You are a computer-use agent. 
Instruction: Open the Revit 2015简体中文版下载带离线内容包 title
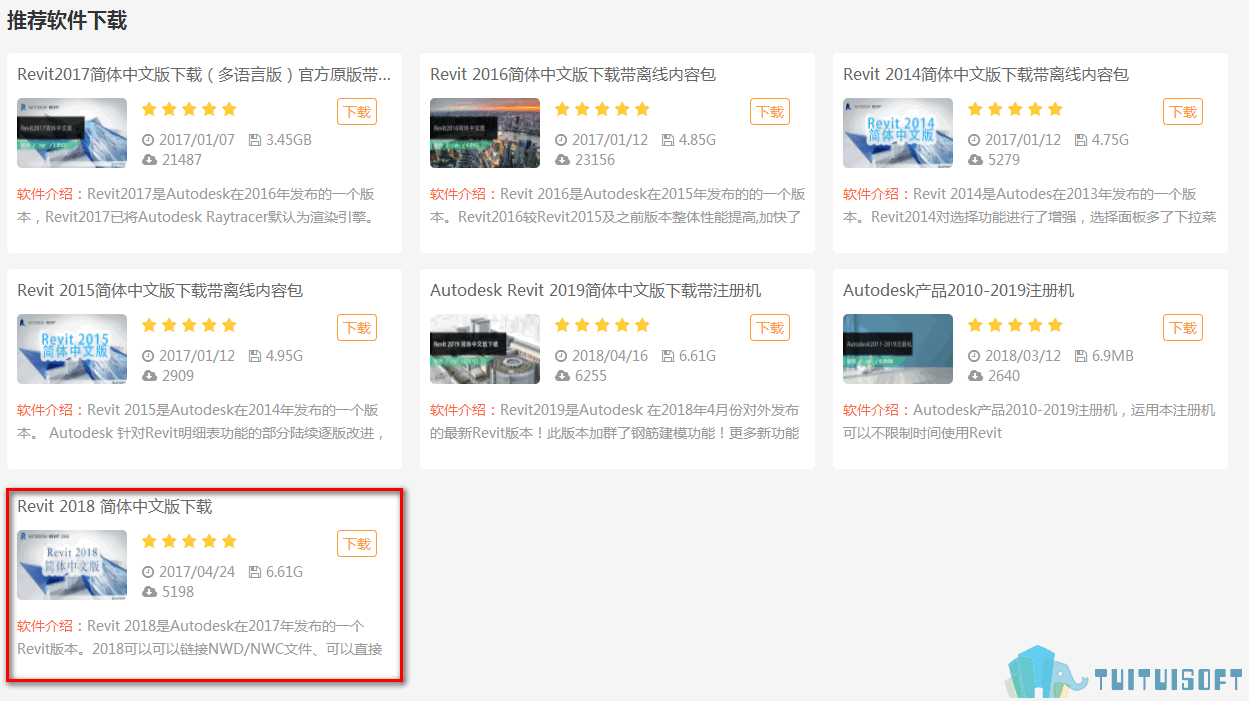point(160,291)
